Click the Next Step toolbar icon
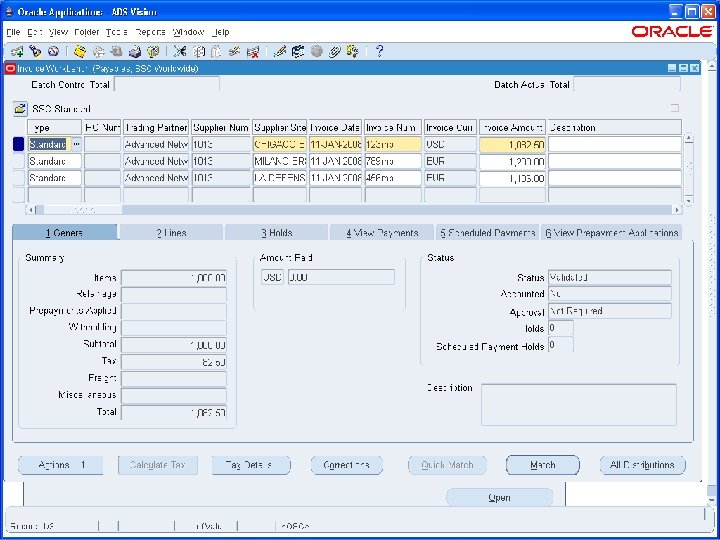The width and height of the screenshot is (720, 540). (x=98, y=51)
